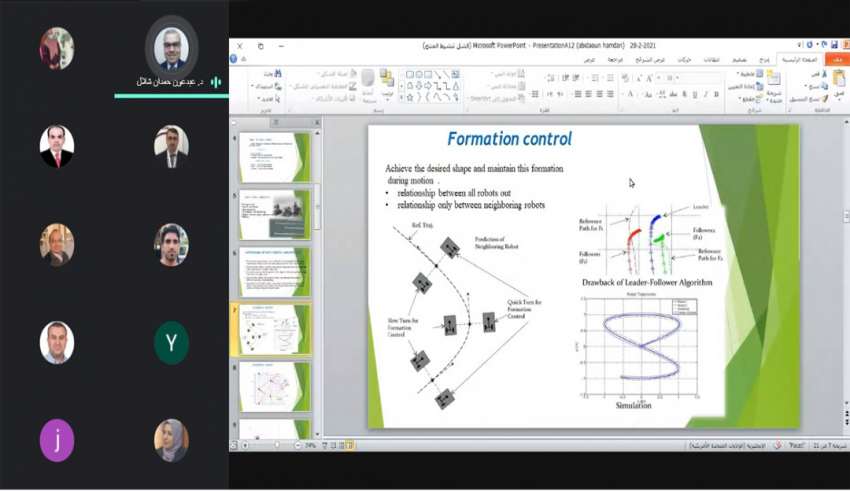Click the Find binoculars icon

tap(278, 73)
